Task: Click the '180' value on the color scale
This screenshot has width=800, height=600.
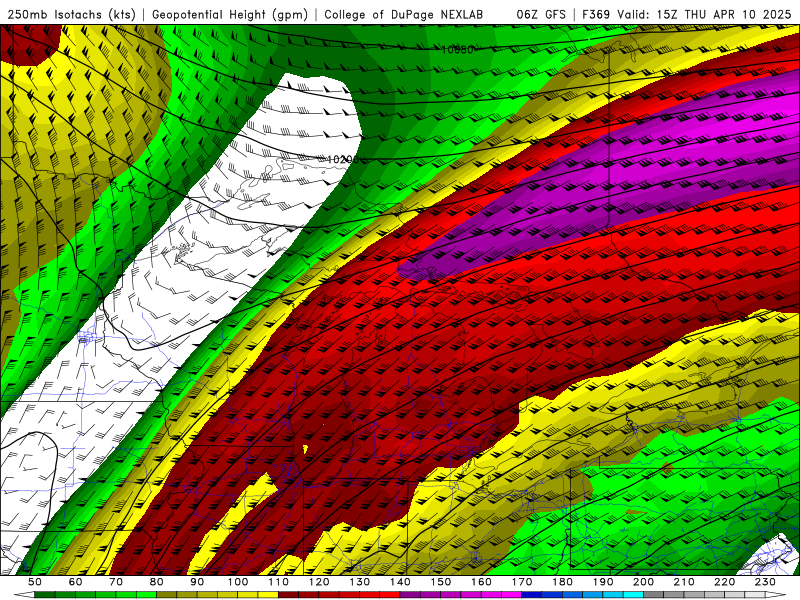Action: [562, 582]
